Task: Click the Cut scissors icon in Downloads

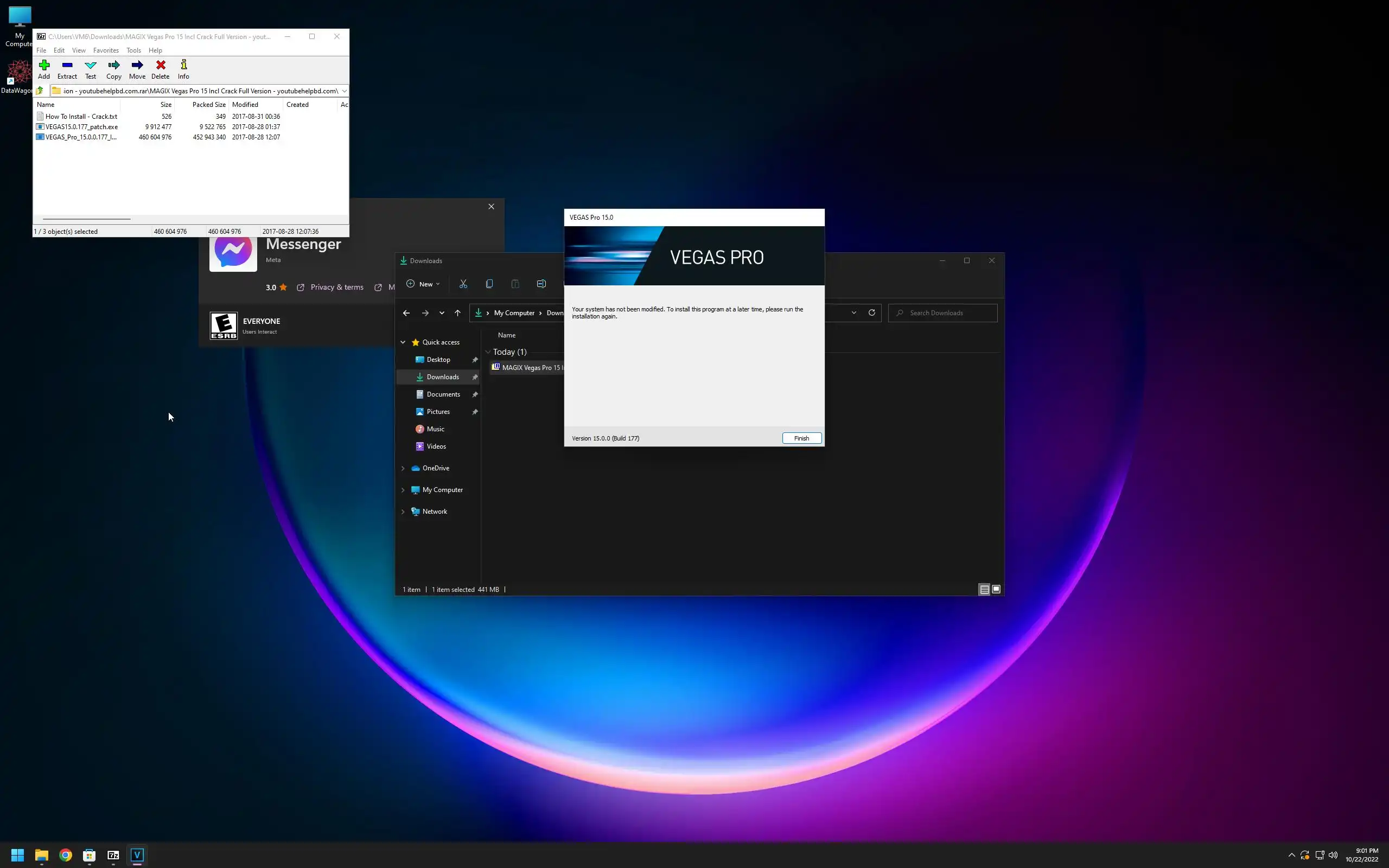Action: (463, 284)
